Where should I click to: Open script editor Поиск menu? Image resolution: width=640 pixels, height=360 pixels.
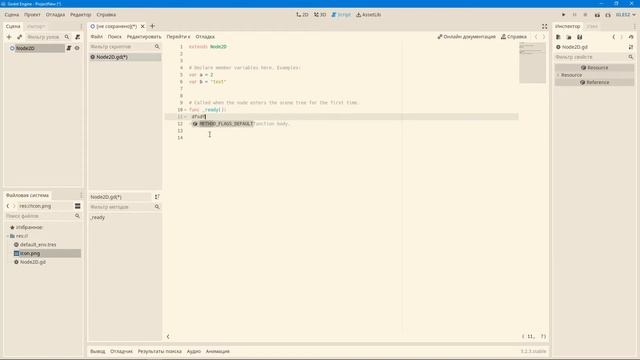tap(115, 37)
